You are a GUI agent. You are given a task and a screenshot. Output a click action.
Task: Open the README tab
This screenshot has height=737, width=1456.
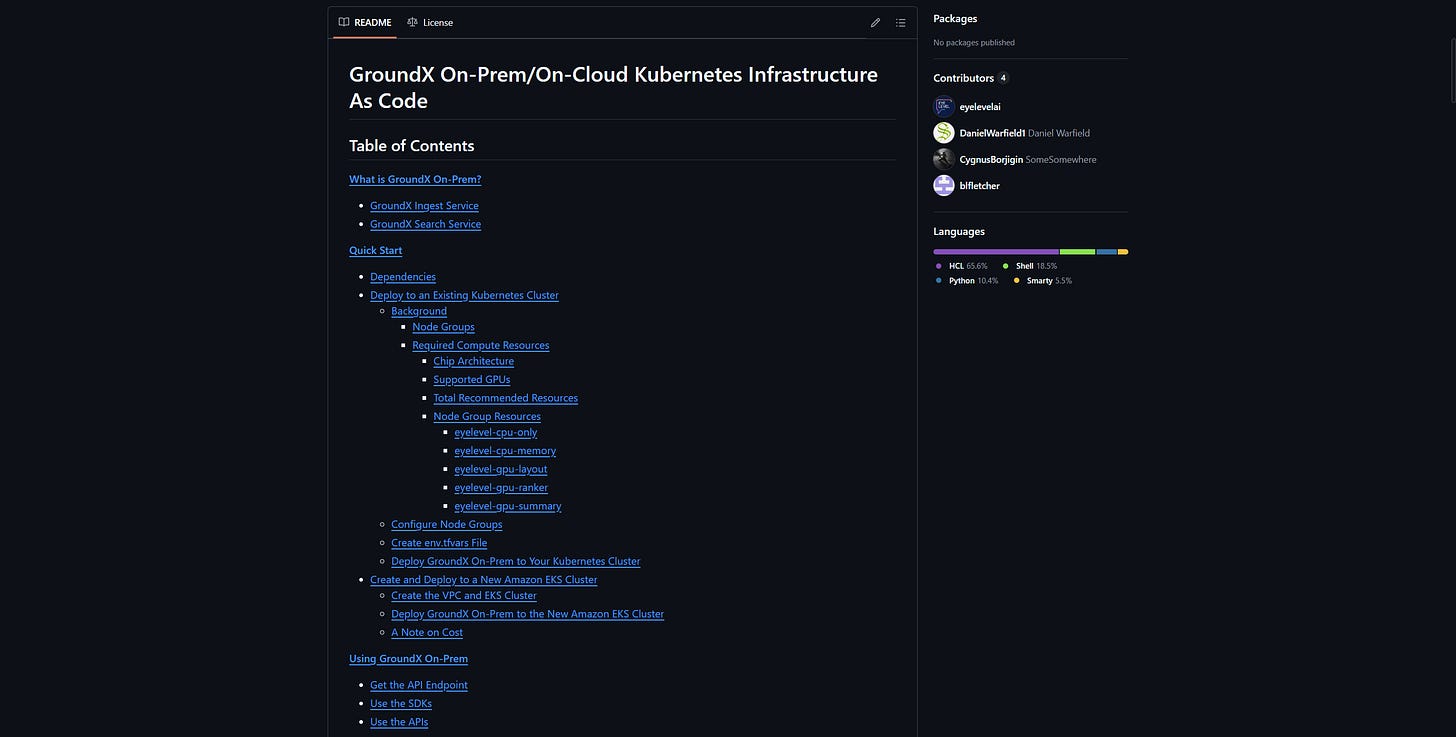tap(365, 22)
